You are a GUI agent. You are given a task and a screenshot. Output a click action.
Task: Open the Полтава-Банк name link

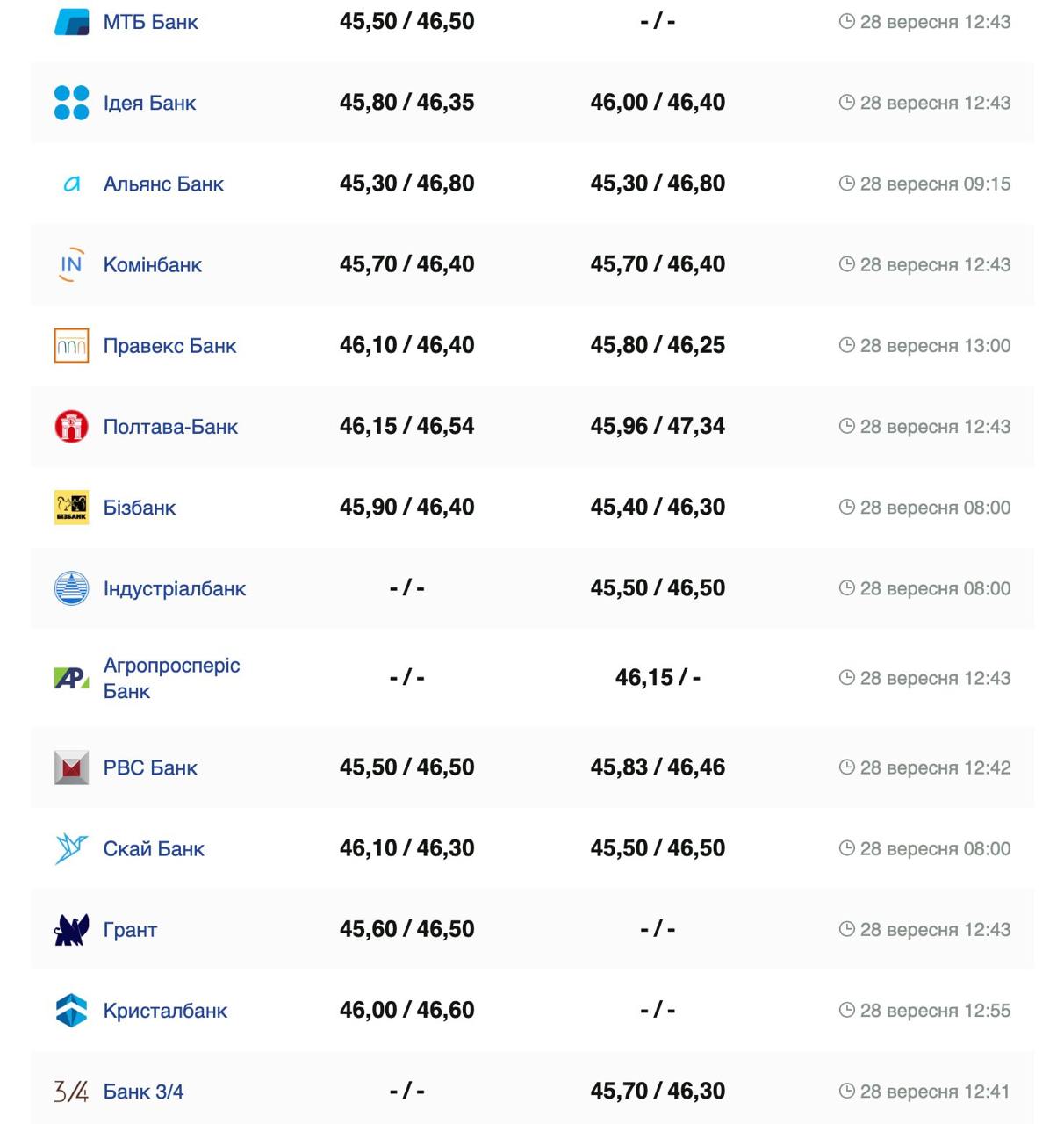pos(170,427)
